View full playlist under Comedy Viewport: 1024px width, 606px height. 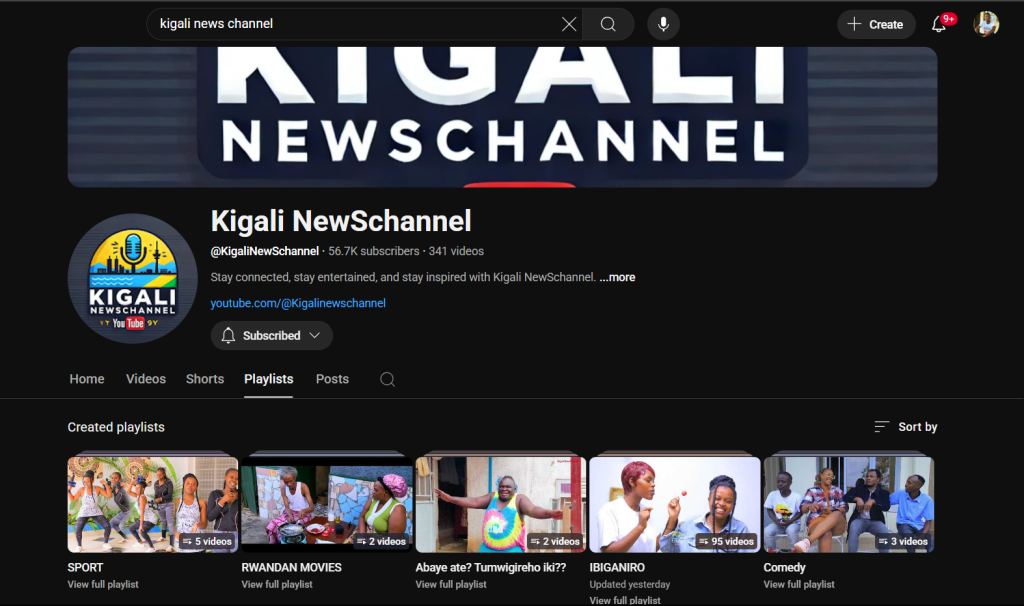(799, 584)
